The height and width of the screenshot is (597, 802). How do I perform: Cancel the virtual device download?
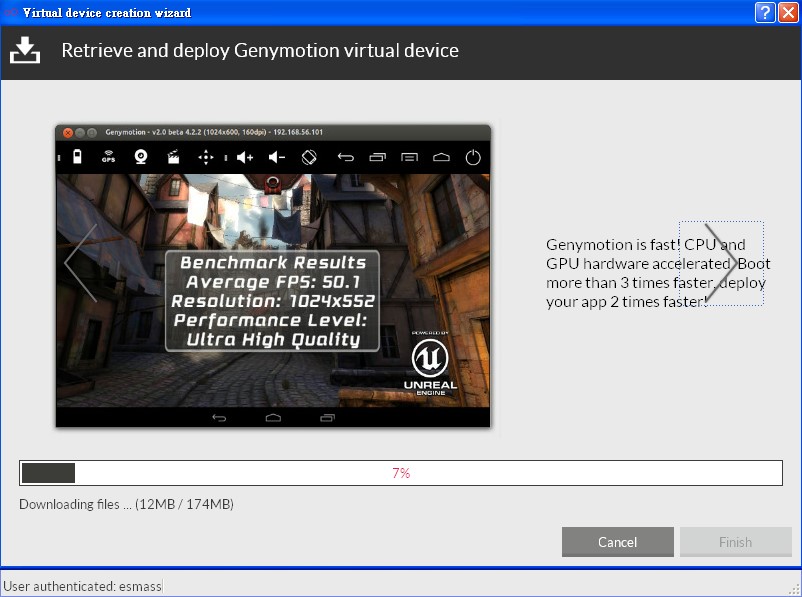coord(617,542)
